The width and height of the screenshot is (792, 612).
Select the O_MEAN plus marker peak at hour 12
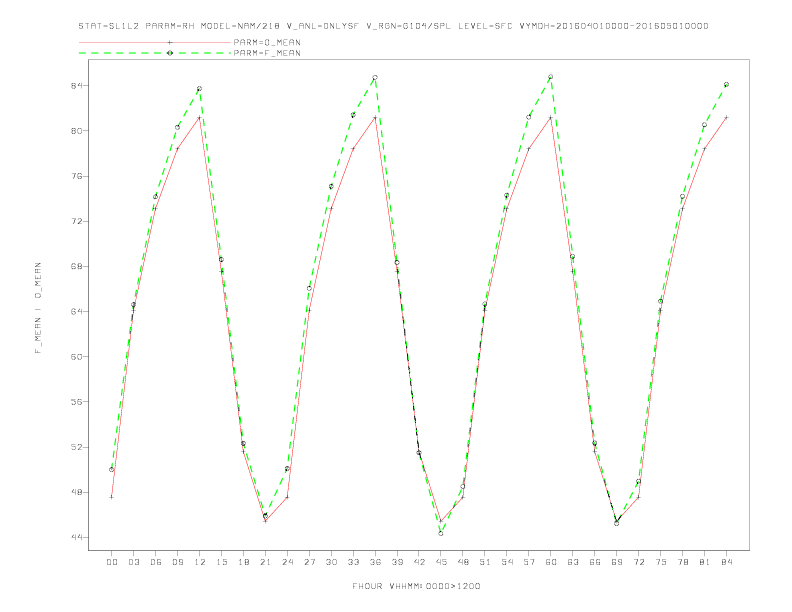(200, 118)
